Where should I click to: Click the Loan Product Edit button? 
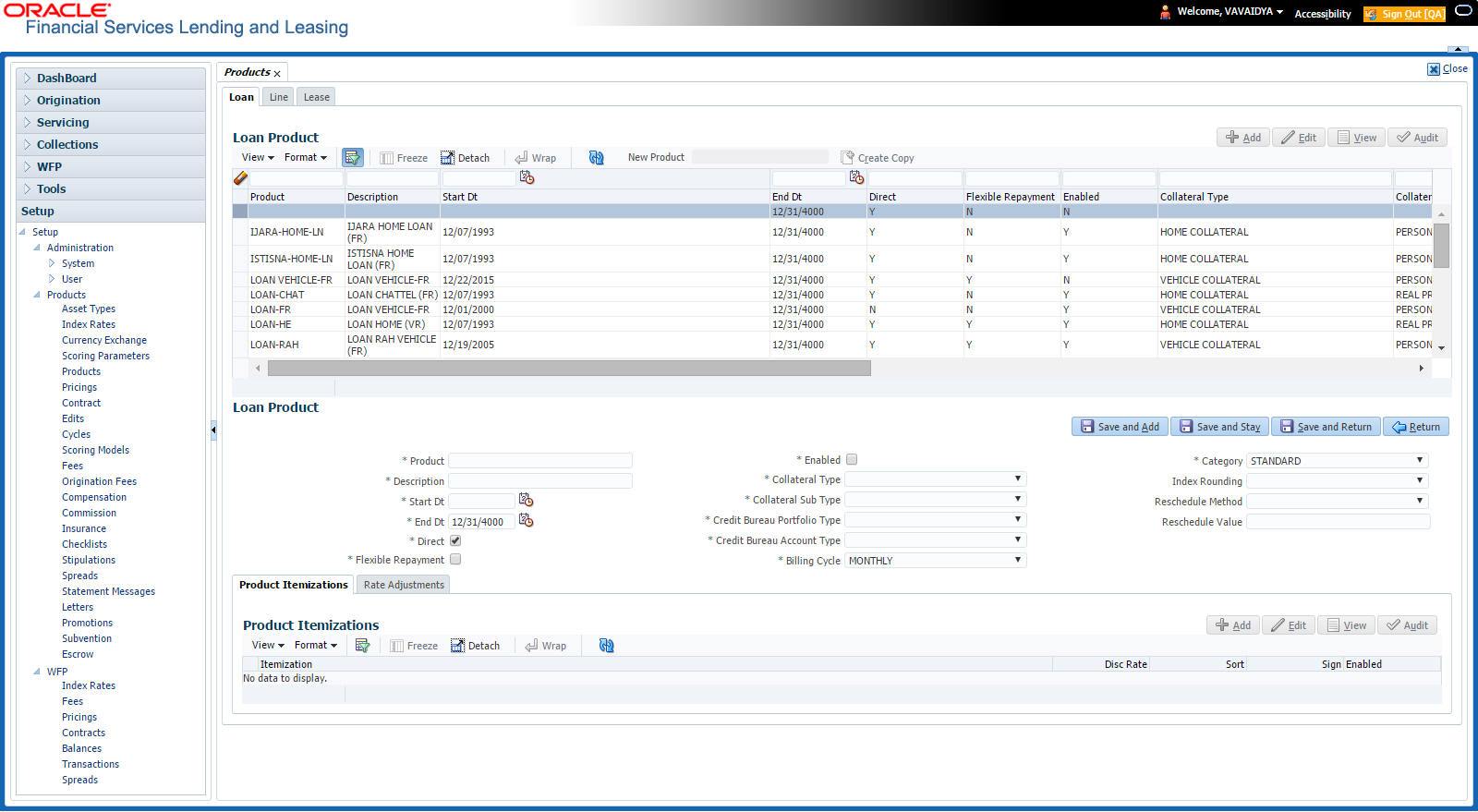(1298, 138)
